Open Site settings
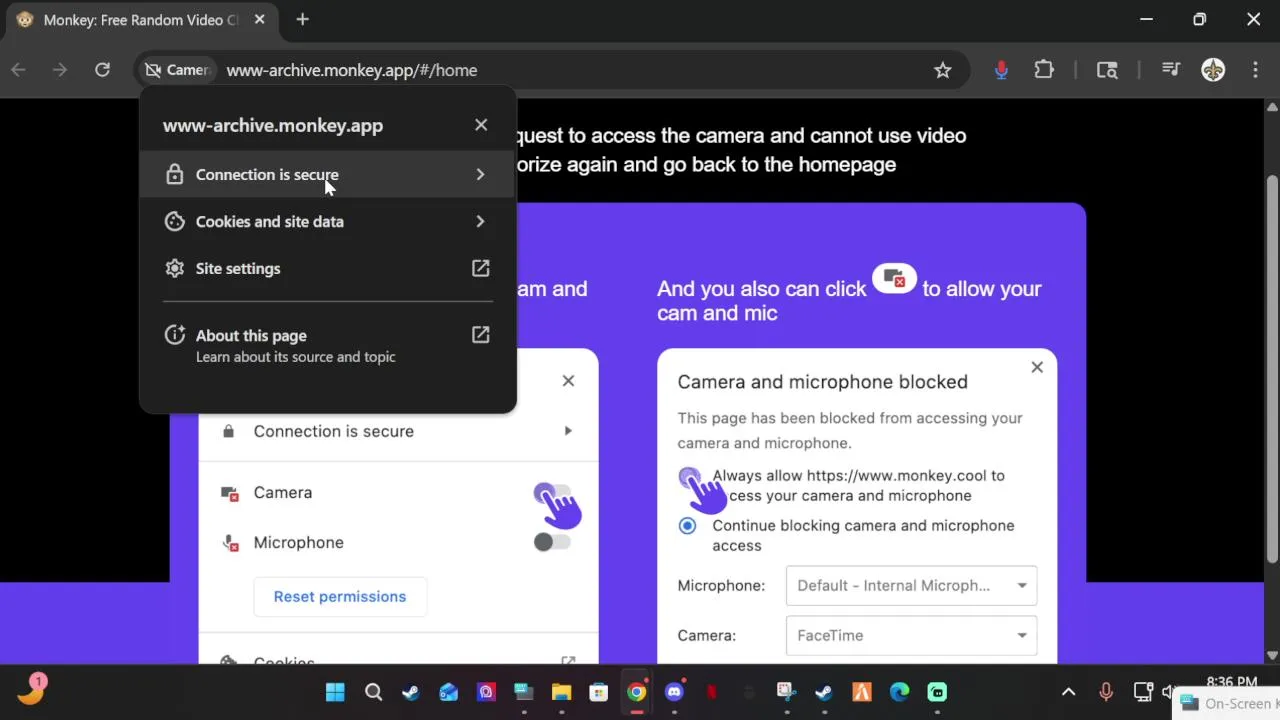The height and width of the screenshot is (720, 1280). coord(327,269)
